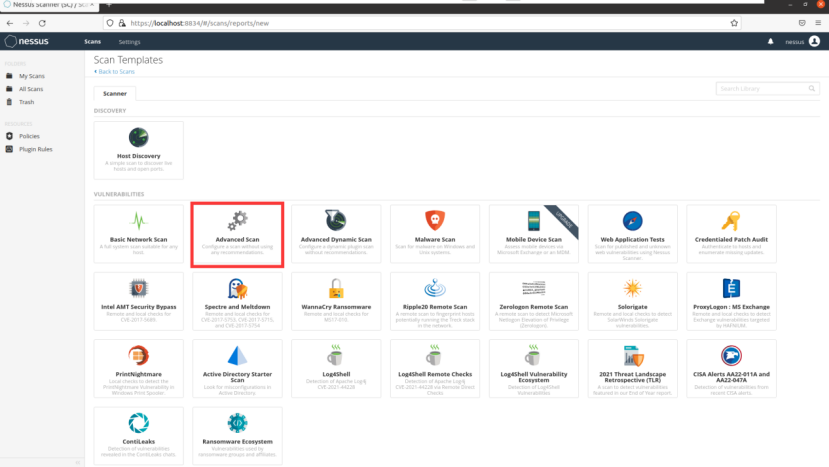This screenshot has height=467, width=829.
Task: Click the Web Application Tests title text
Action: tap(632, 240)
